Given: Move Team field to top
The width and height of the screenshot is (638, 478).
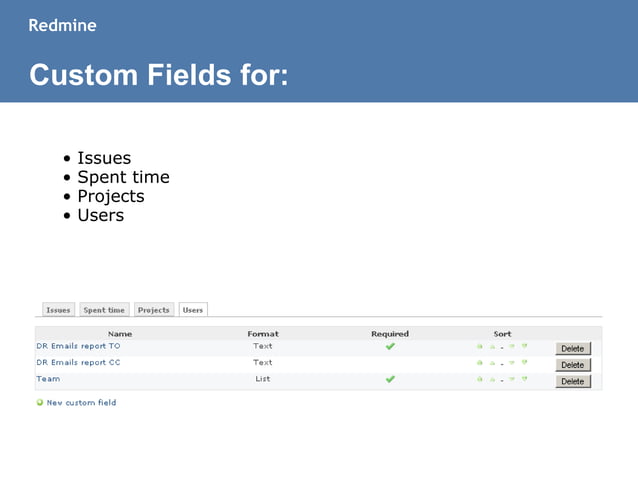Looking at the screenshot, I should [480, 379].
